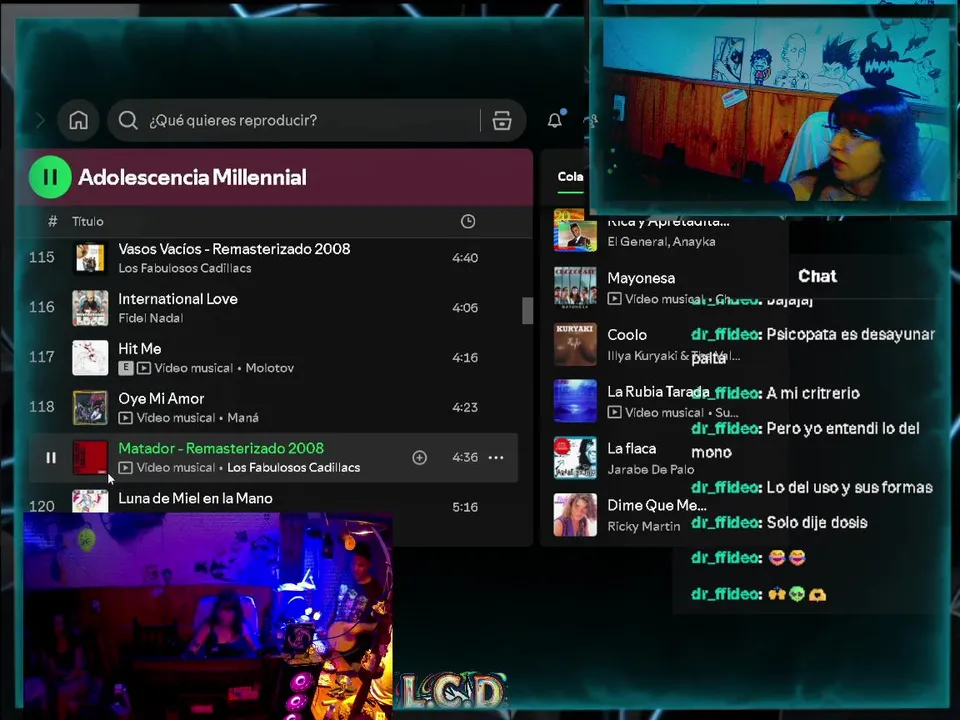Click the explicit E badge on Hit Me
This screenshot has width=960, height=720.
point(126,368)
